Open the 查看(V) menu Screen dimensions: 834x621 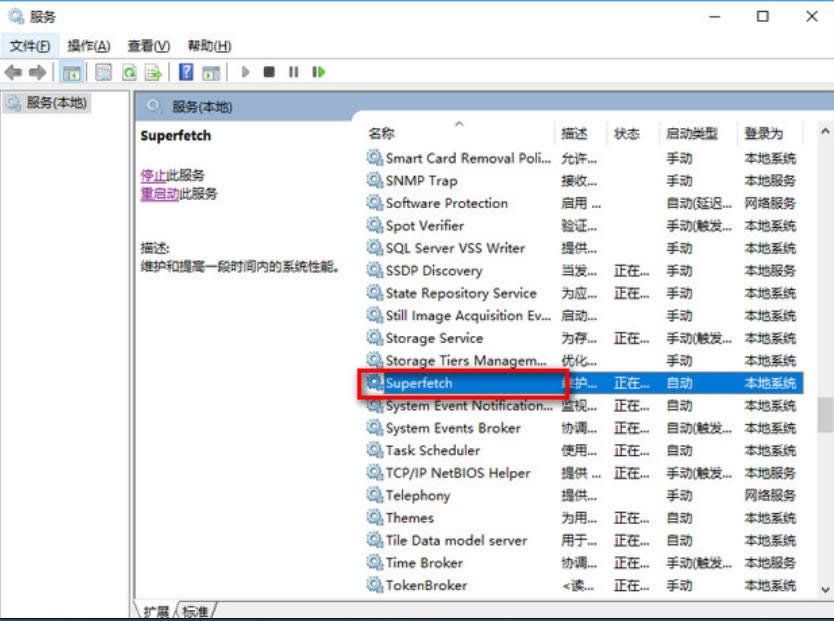coord(146,45)
